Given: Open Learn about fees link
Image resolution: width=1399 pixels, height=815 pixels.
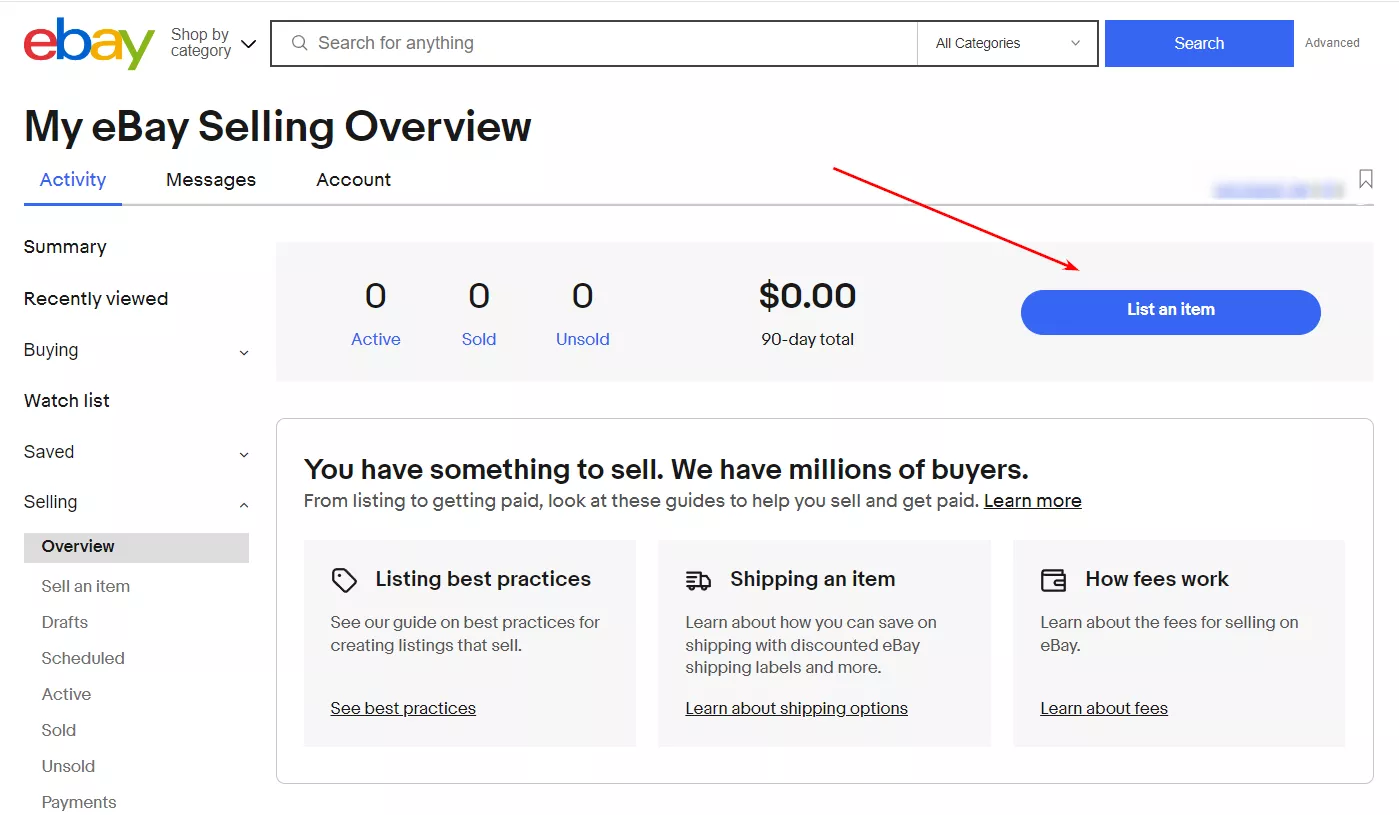Looking at the screenshot, I should tap(1104, 709).
